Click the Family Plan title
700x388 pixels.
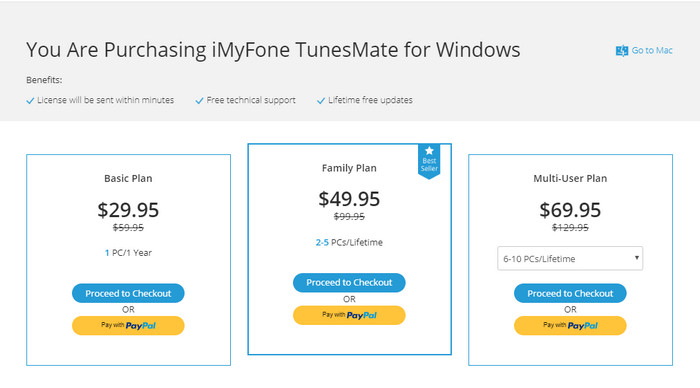point(349,168)
